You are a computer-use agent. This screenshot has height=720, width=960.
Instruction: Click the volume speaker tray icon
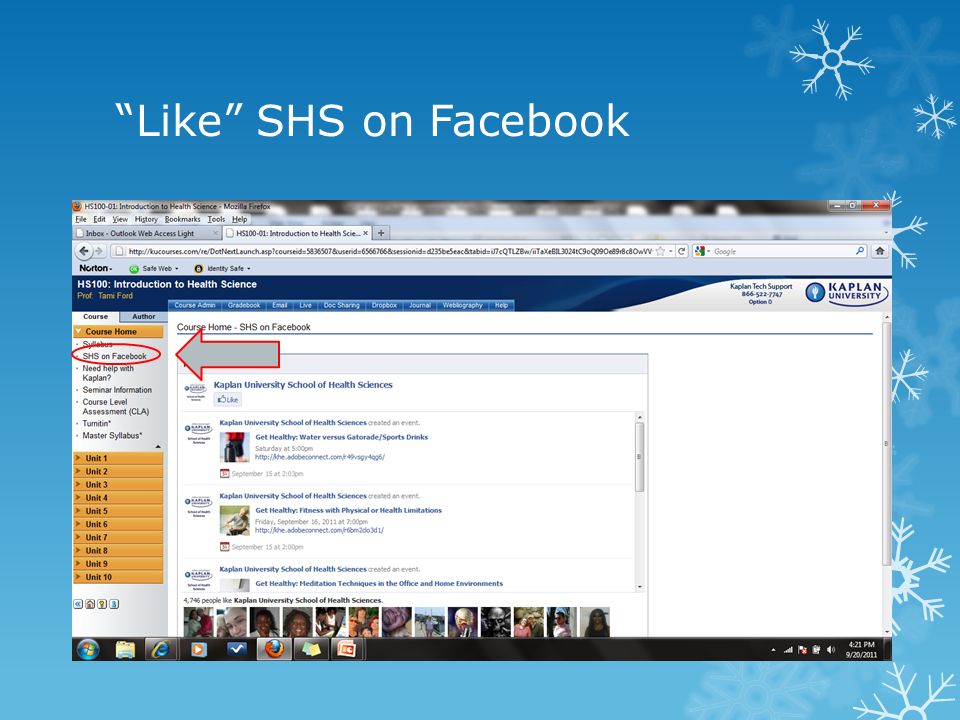click(831, 650)
